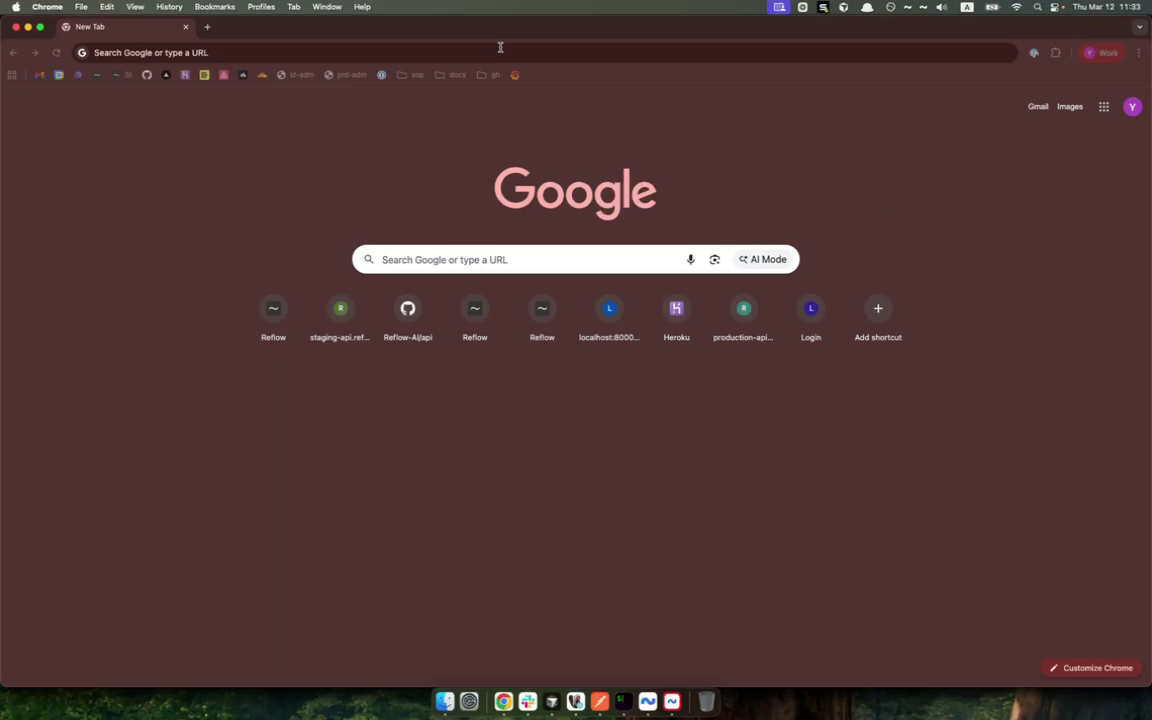Image resolution: width=1152 pixels, height=720 pixels.
Task: Open the Work profile menu
Action: click(1101, 53)
